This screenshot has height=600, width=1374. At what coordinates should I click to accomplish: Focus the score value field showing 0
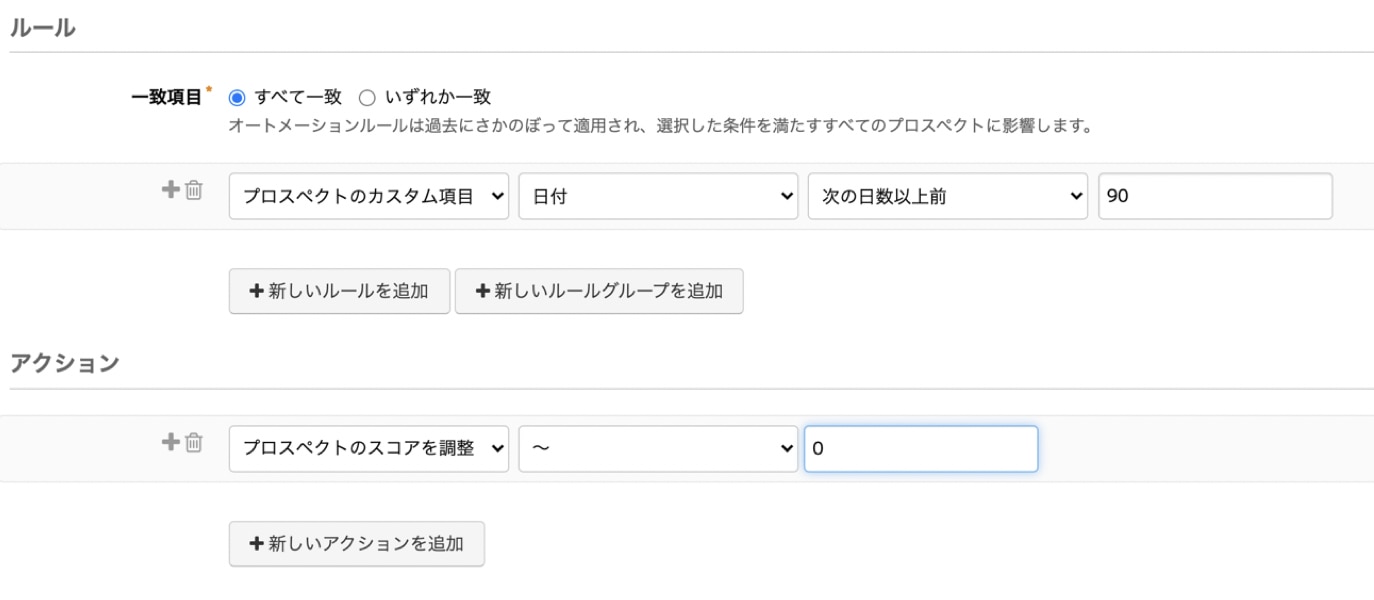click(x=921, y=449)
